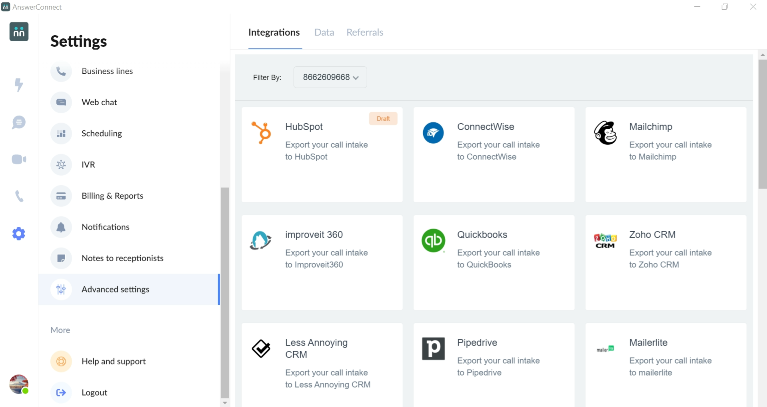Open the Filter By phone number dropdown
This screenshot has width=767, height=407.
click(x=330, y=77)
